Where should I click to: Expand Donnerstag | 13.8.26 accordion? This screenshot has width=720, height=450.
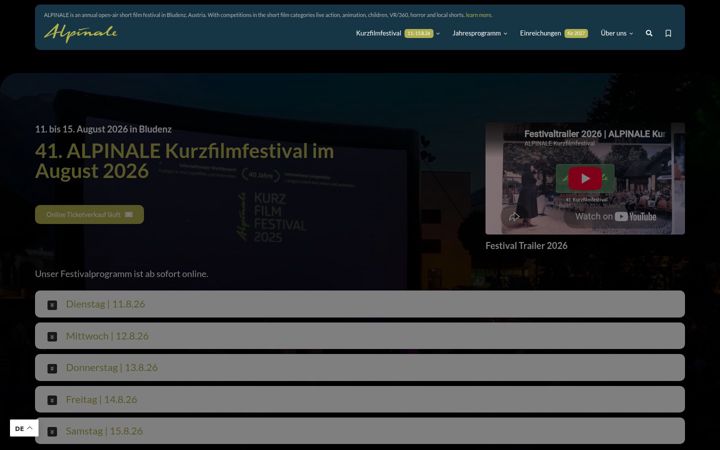pos(360,367)
